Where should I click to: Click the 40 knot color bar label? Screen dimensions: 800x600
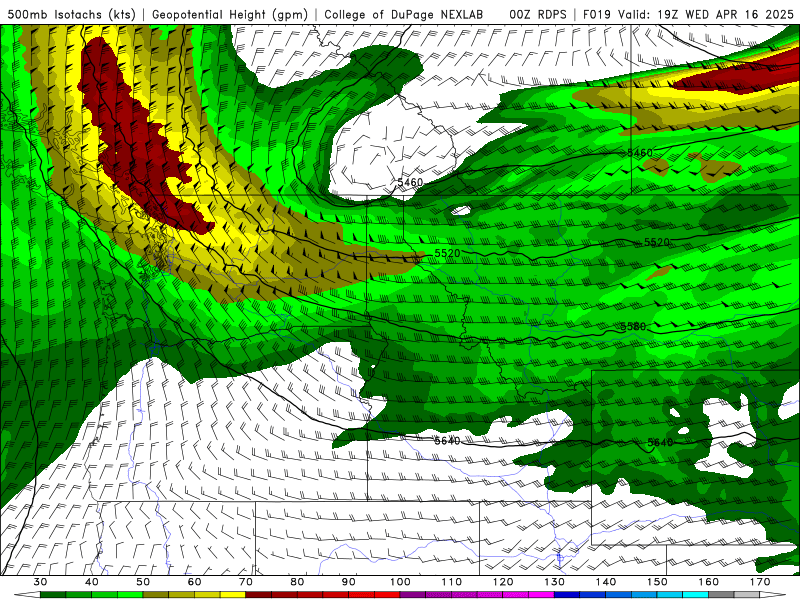(x=92, y=582)
